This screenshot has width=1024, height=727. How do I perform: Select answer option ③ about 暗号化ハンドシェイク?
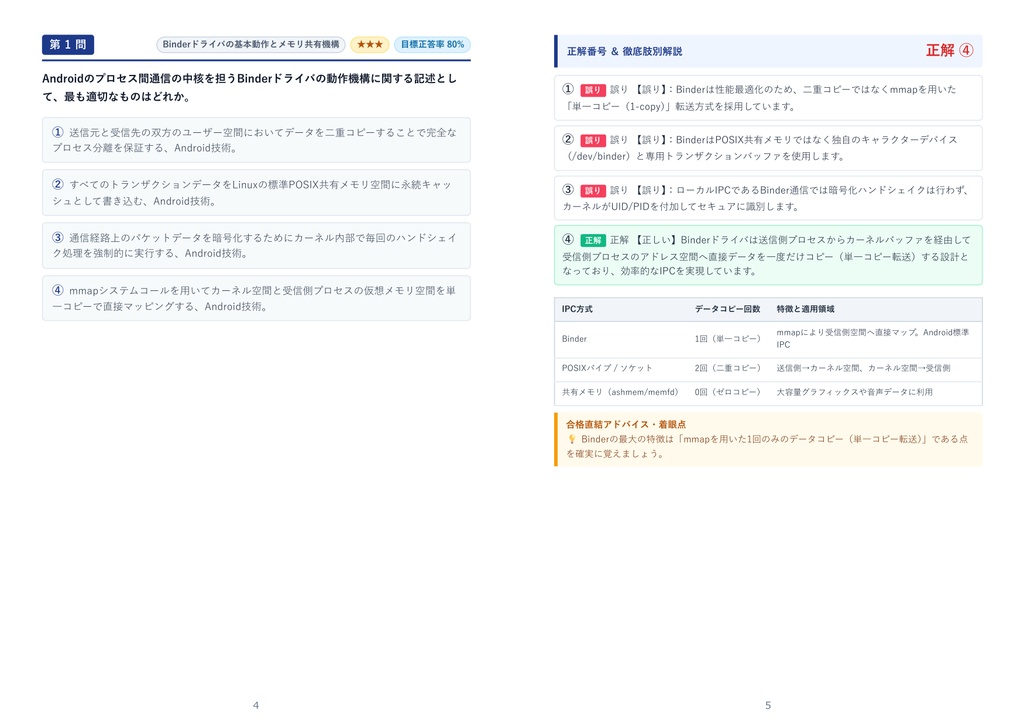coord(256,246)
